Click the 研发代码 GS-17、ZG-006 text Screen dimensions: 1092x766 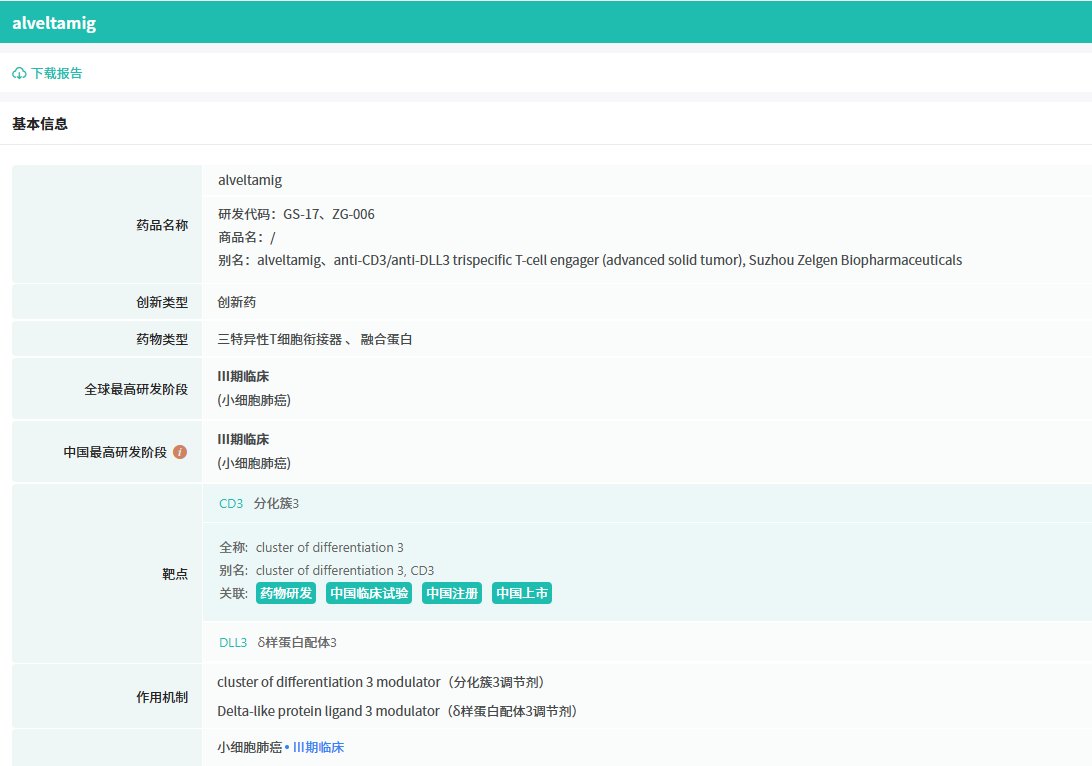[x=296, y=214]
